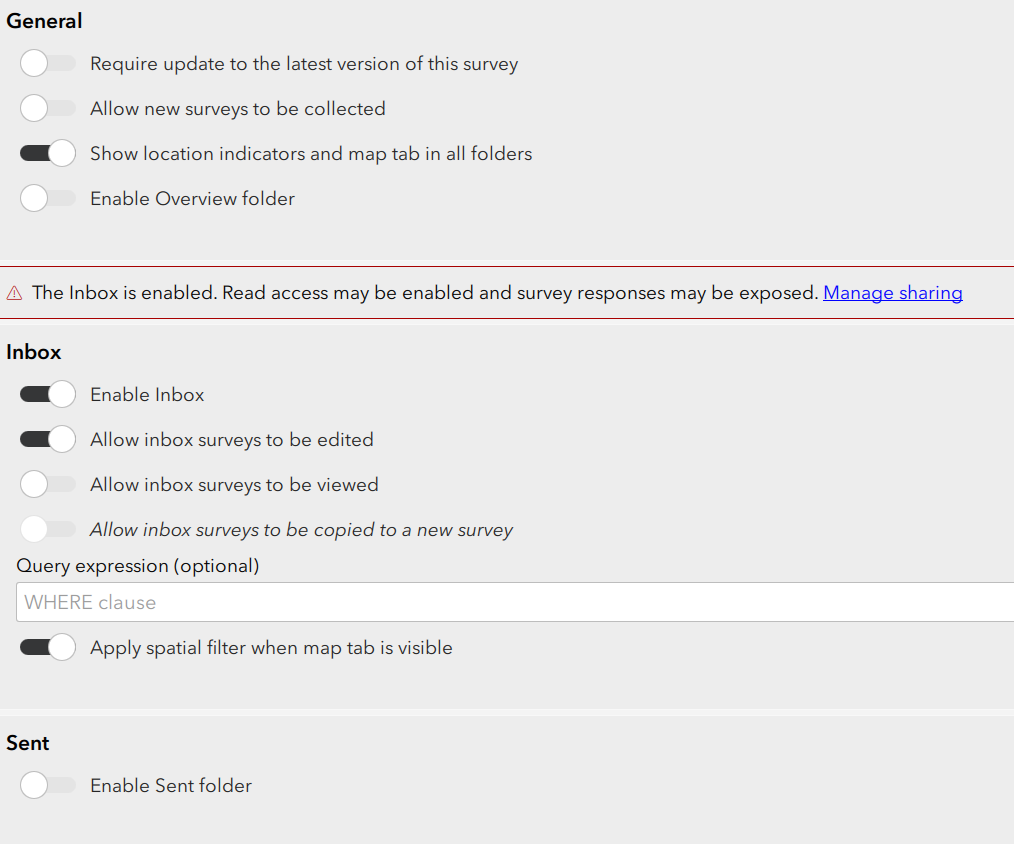
Task: Enable 'Allow inbox surveys to be copied'
Action: pyautogui.click(x=47, y=529)
